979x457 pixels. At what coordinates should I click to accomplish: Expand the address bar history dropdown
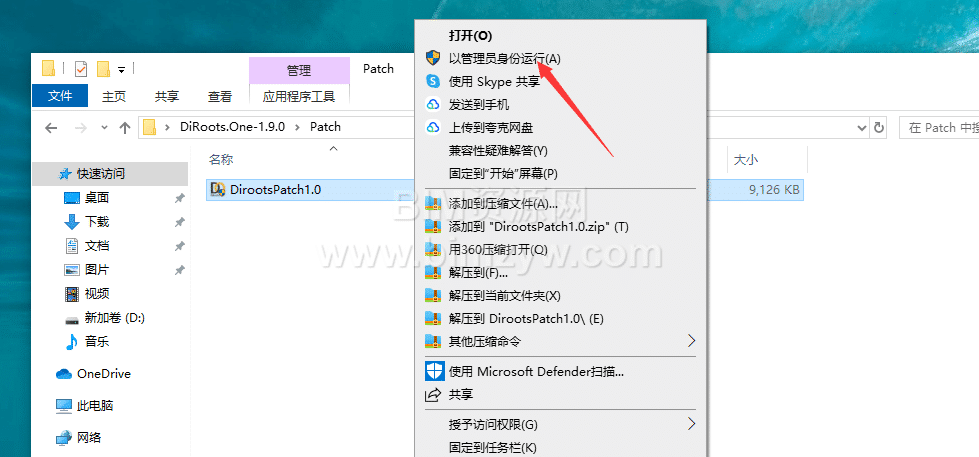862,127
